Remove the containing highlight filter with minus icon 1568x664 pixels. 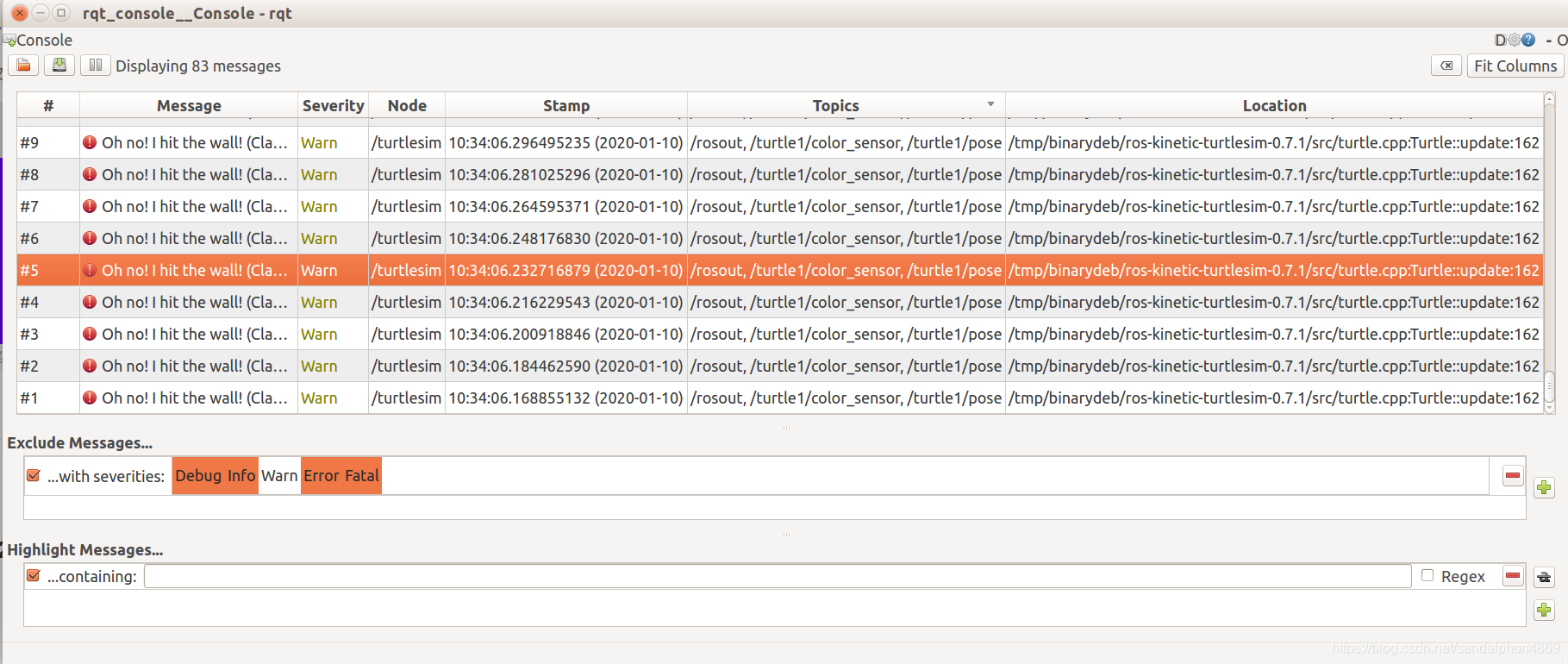[1513, 576]
